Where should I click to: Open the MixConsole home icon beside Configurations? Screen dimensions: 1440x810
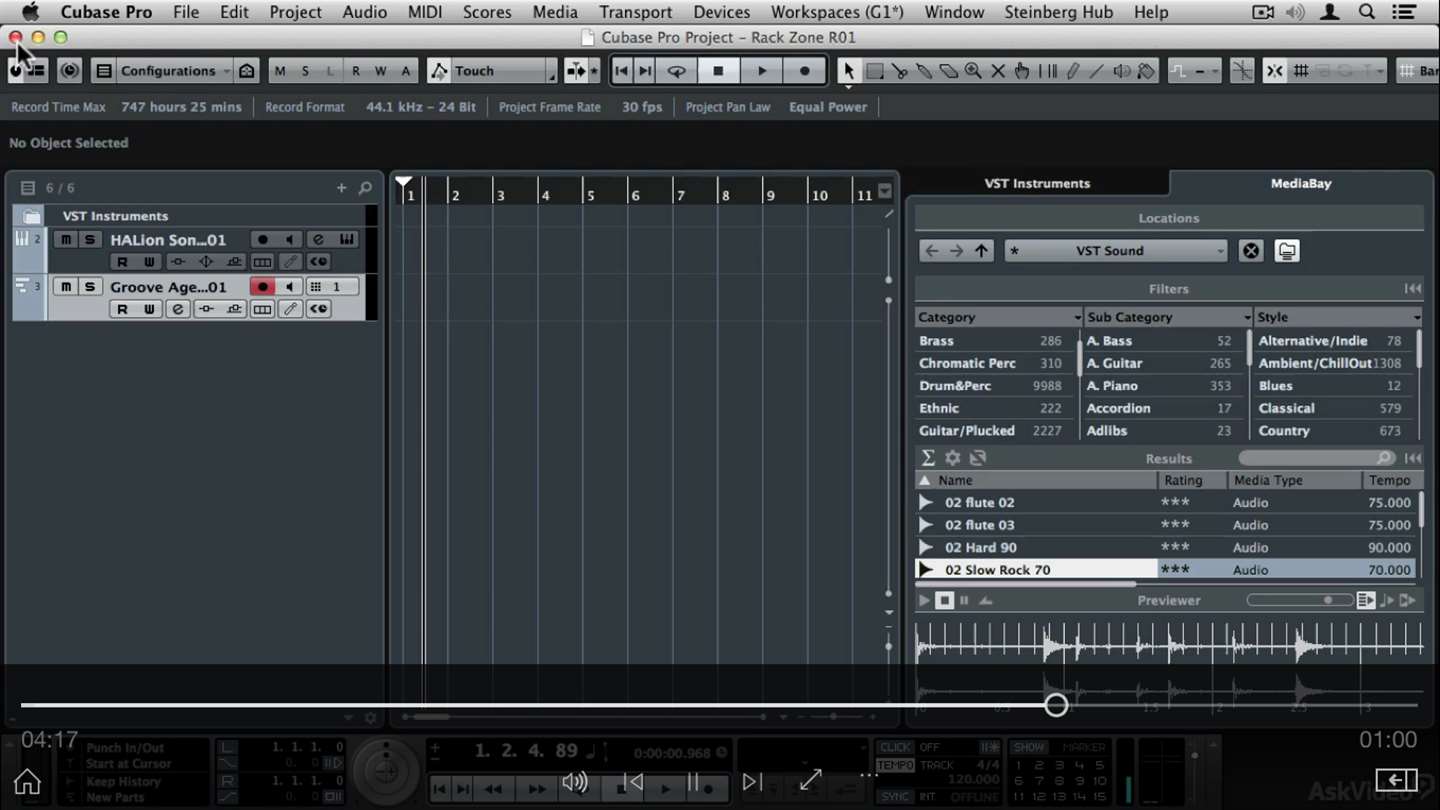247,71
